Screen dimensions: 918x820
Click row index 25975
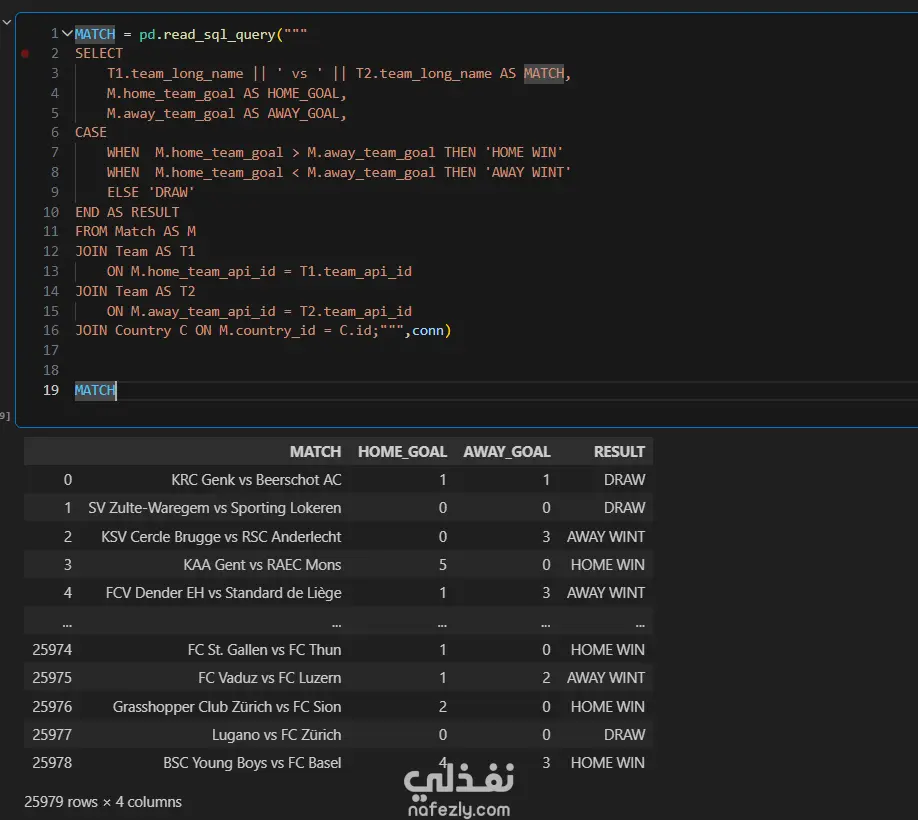(52, 678)
